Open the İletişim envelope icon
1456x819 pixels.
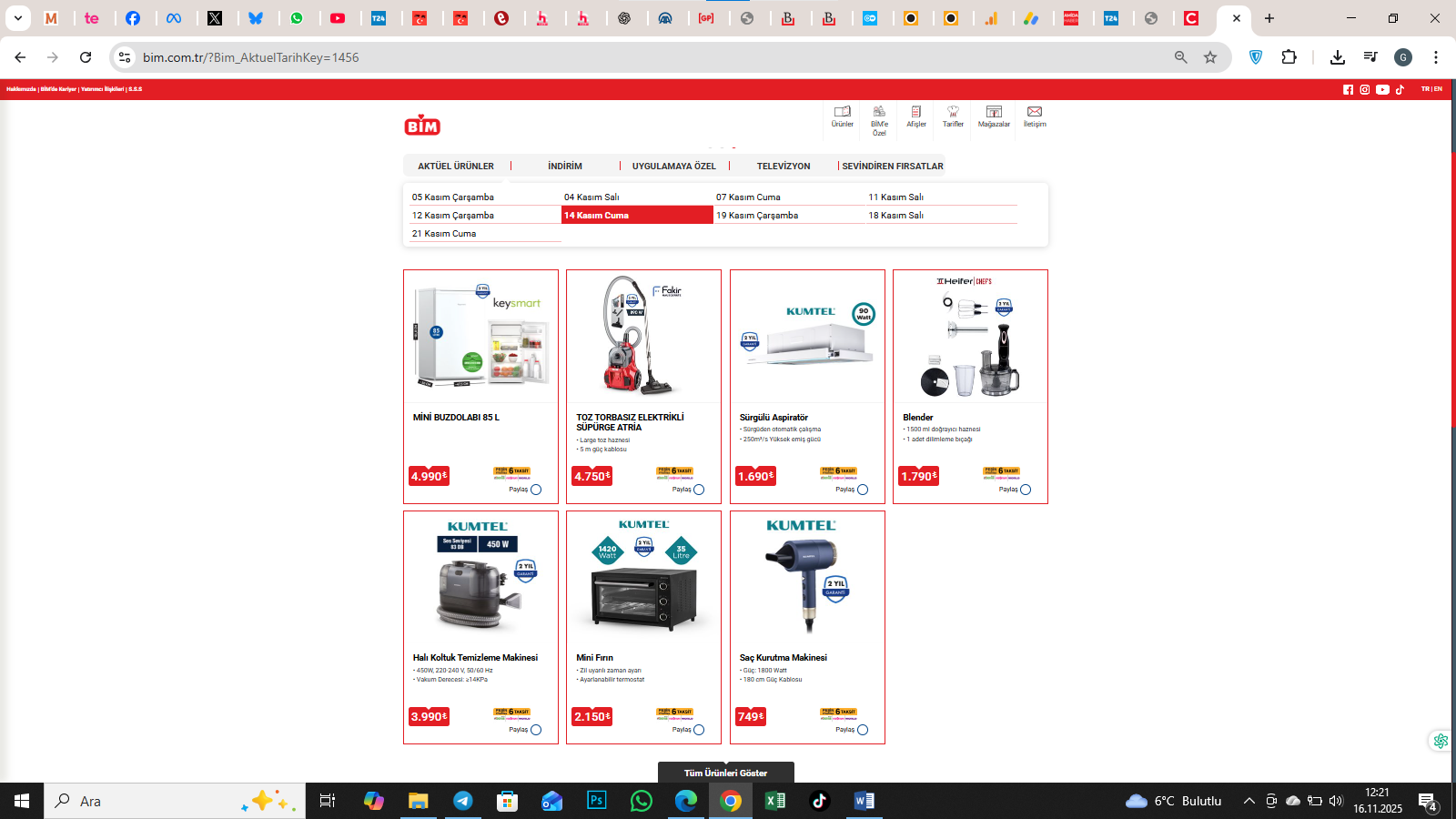click(x=1035, y=116)
